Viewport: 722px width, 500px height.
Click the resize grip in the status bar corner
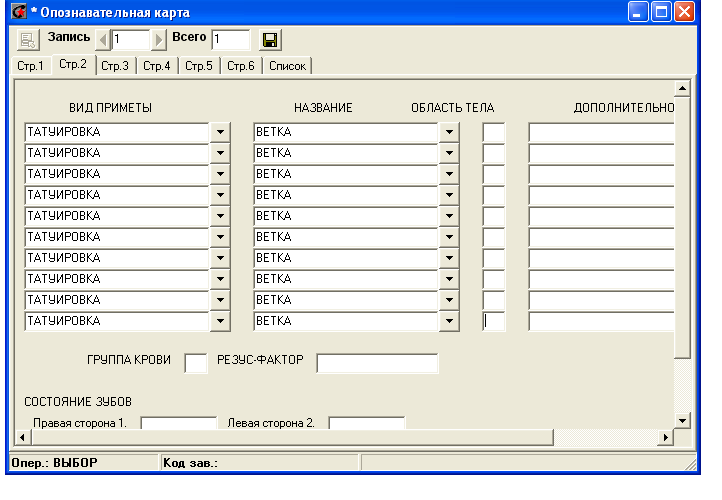click(691, 465)
